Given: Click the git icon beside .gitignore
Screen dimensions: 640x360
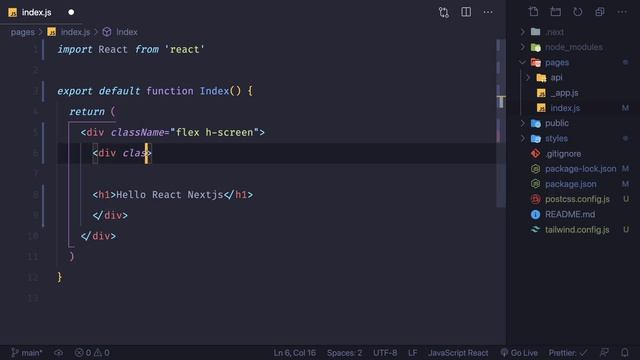Looking at the screenshot, I should click(x=536, y=154).
